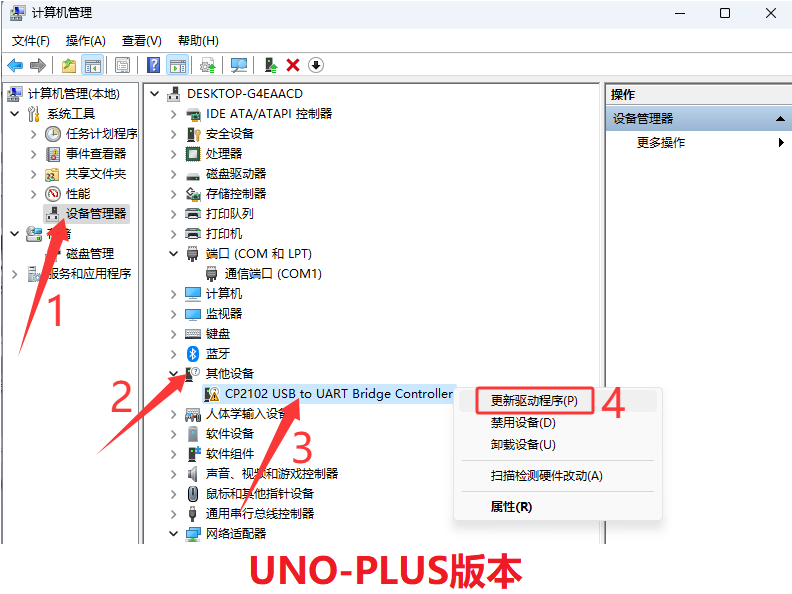This screenshot has height=594, width=792.
Task: Click the Update device driver toolbar icon
Action: [208, 65]
